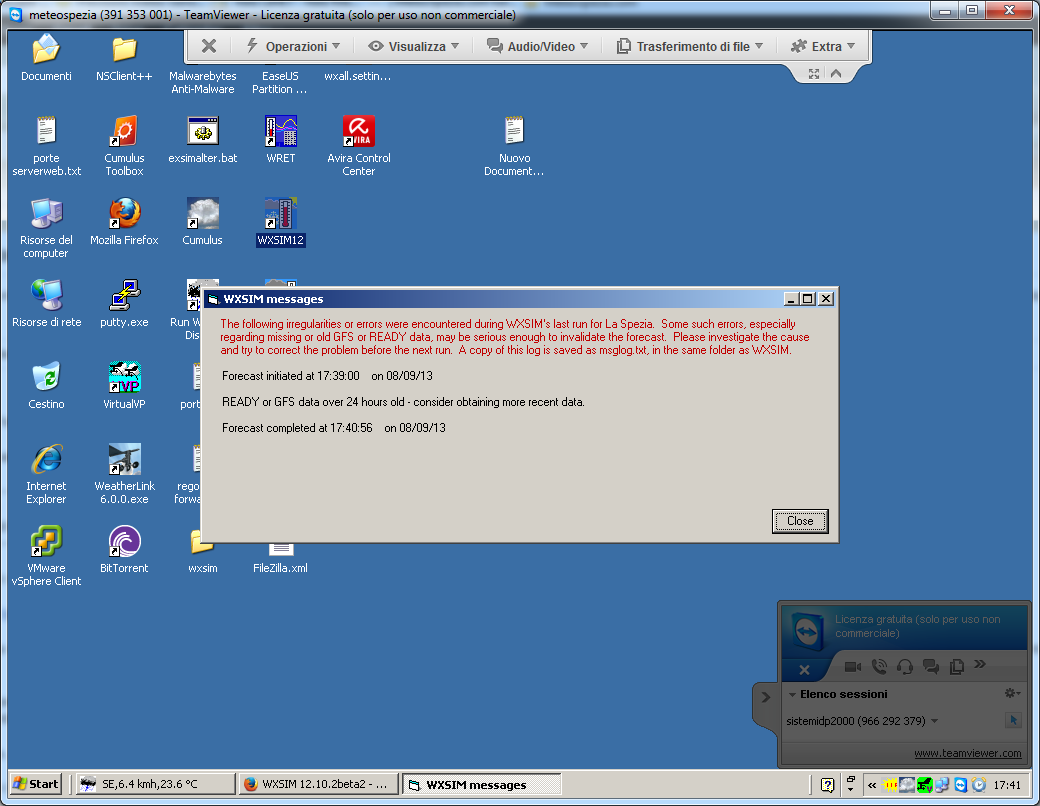Launch Cumulus Toolbox shortcut

[124, 131]
